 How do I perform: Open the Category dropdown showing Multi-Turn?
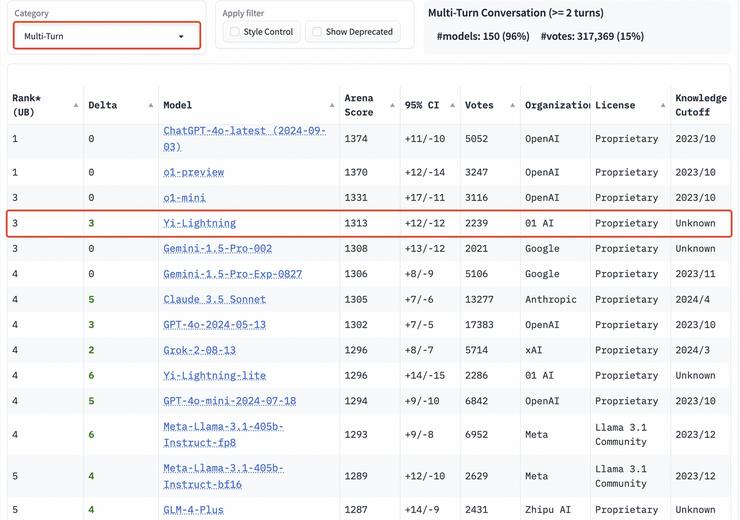(107, 36)
